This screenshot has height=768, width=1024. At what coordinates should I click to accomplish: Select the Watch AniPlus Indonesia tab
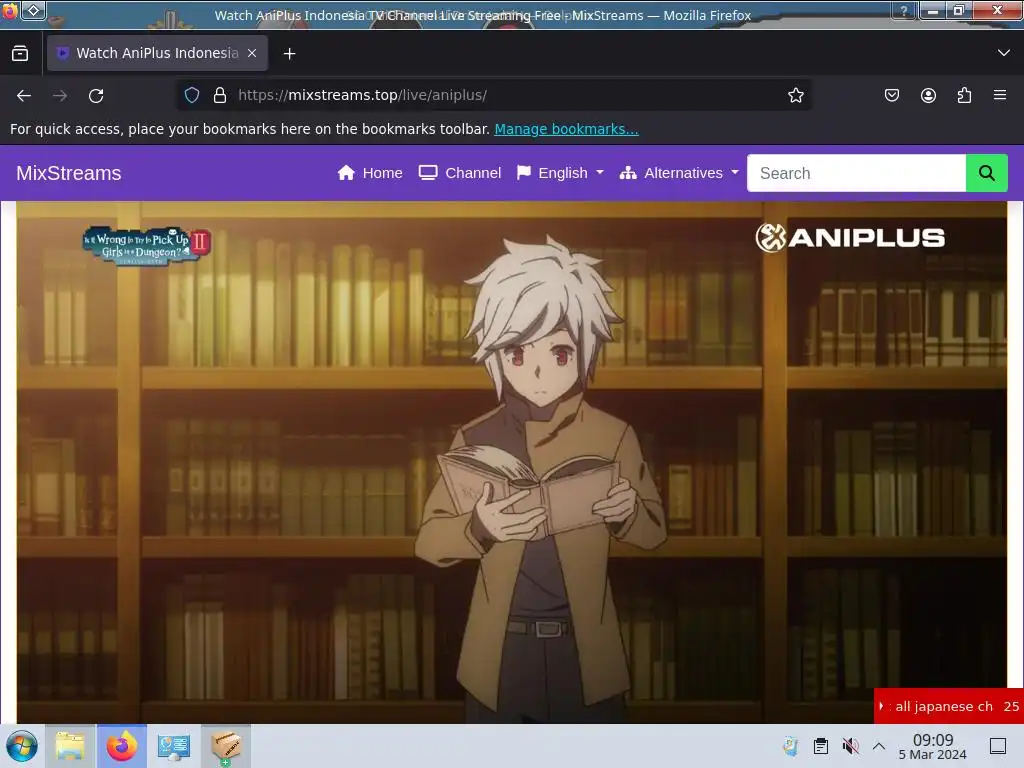pyautogui.click(x=157, y=53)
